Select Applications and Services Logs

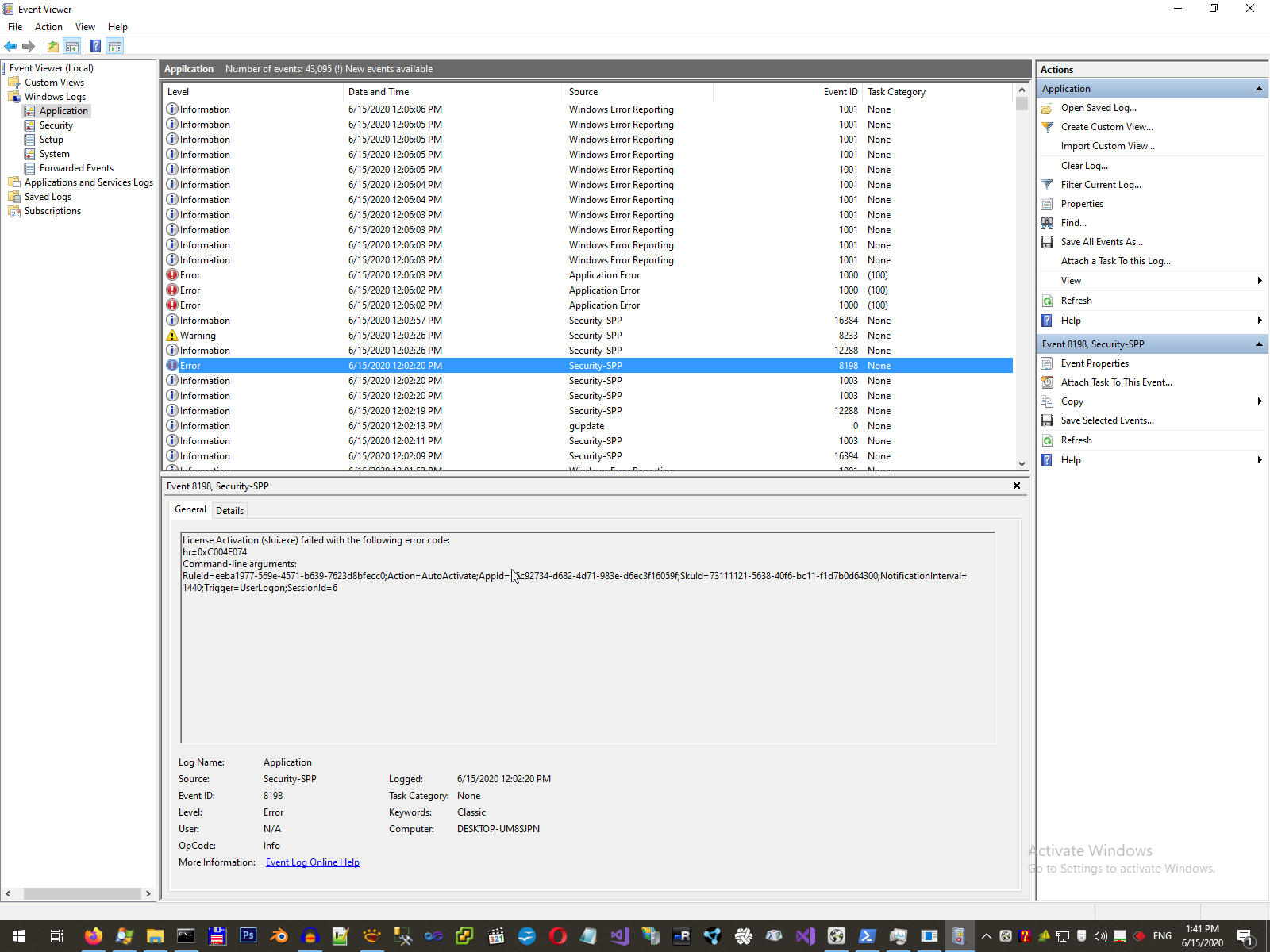pyautogui.click(x=88, y=182)
